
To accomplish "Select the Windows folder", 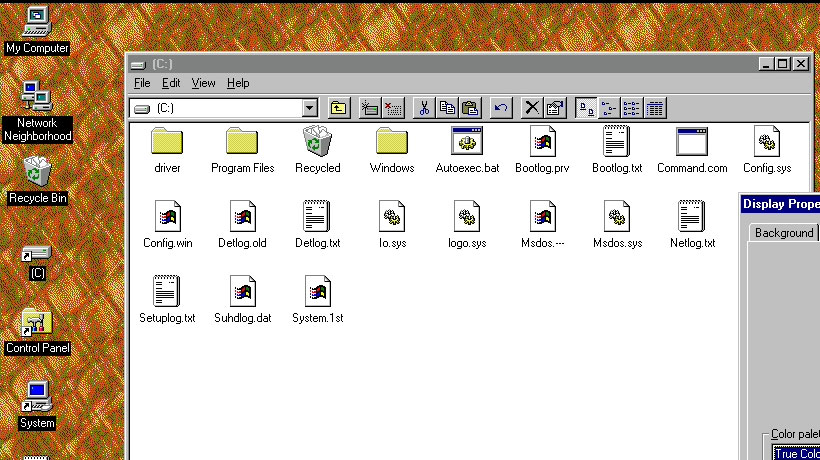I will coord(392,151).
